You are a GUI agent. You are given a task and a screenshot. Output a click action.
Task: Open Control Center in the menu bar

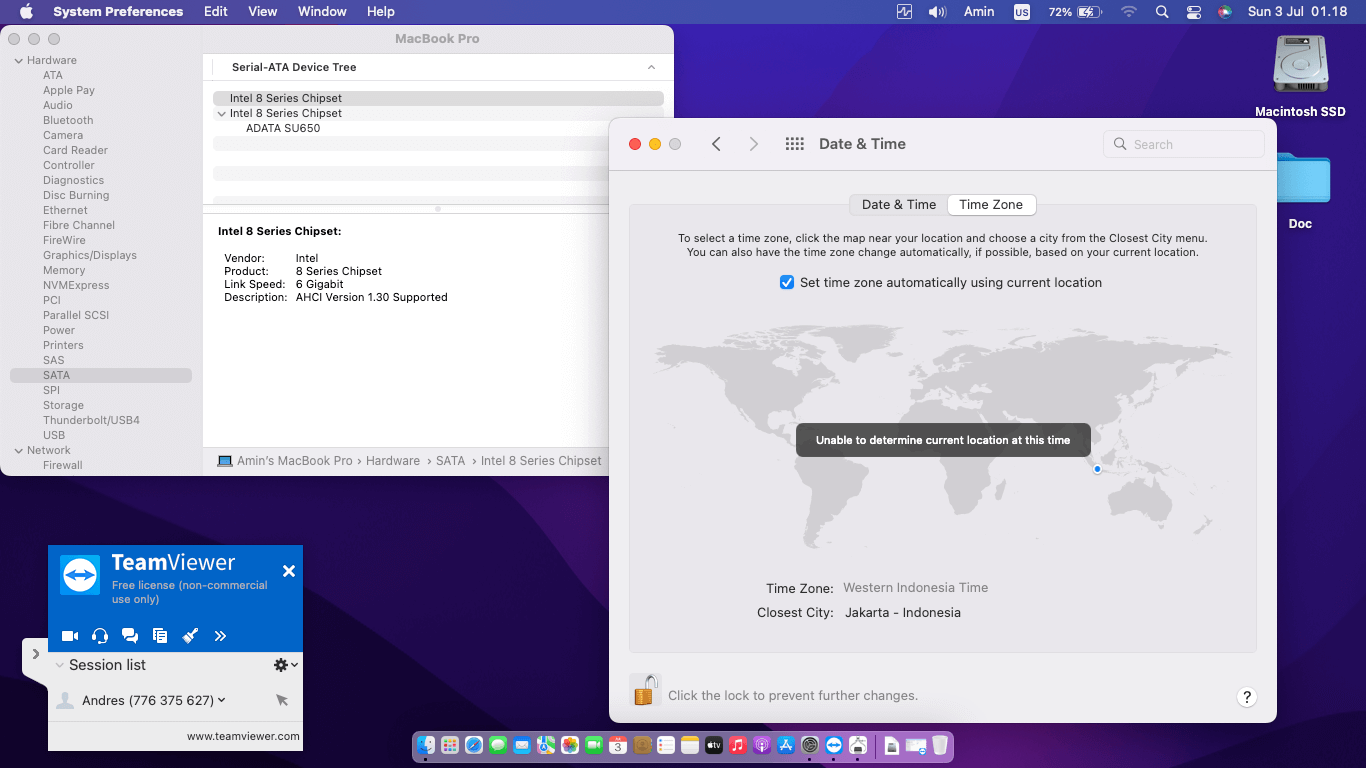(1194, 12)
